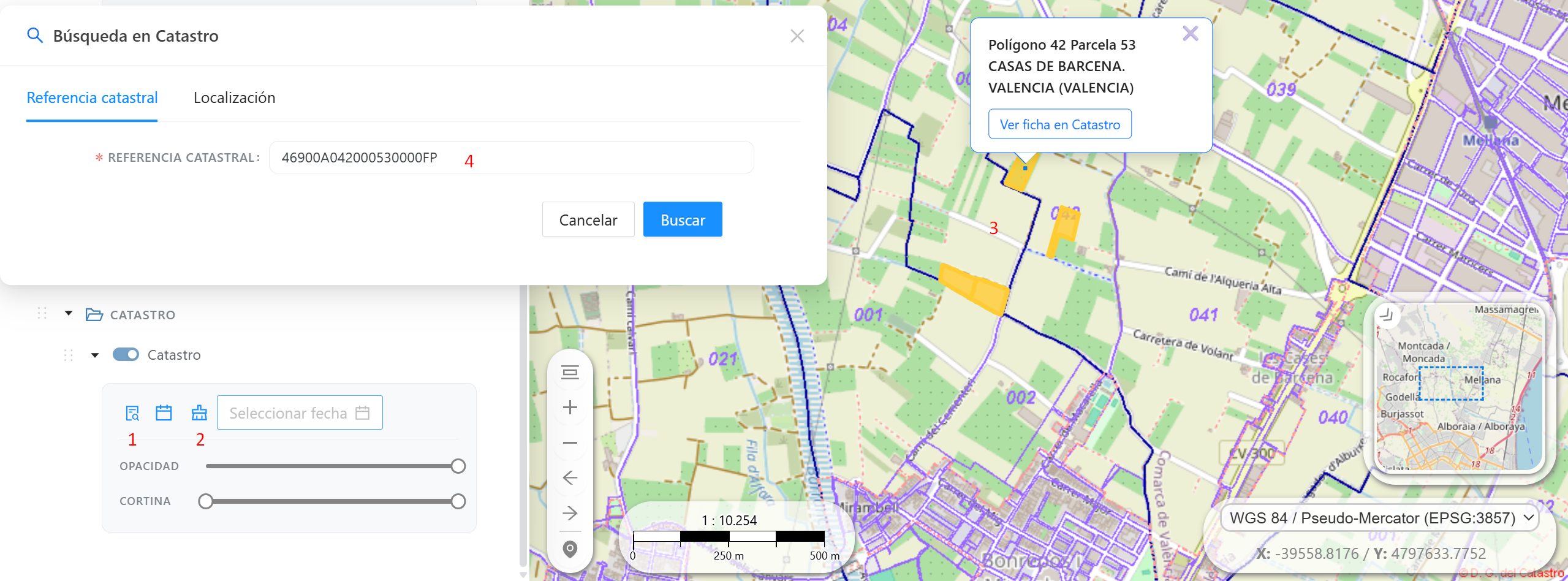
Task: Click the clear highlights broom icon
Action: (x=199, y=413)
